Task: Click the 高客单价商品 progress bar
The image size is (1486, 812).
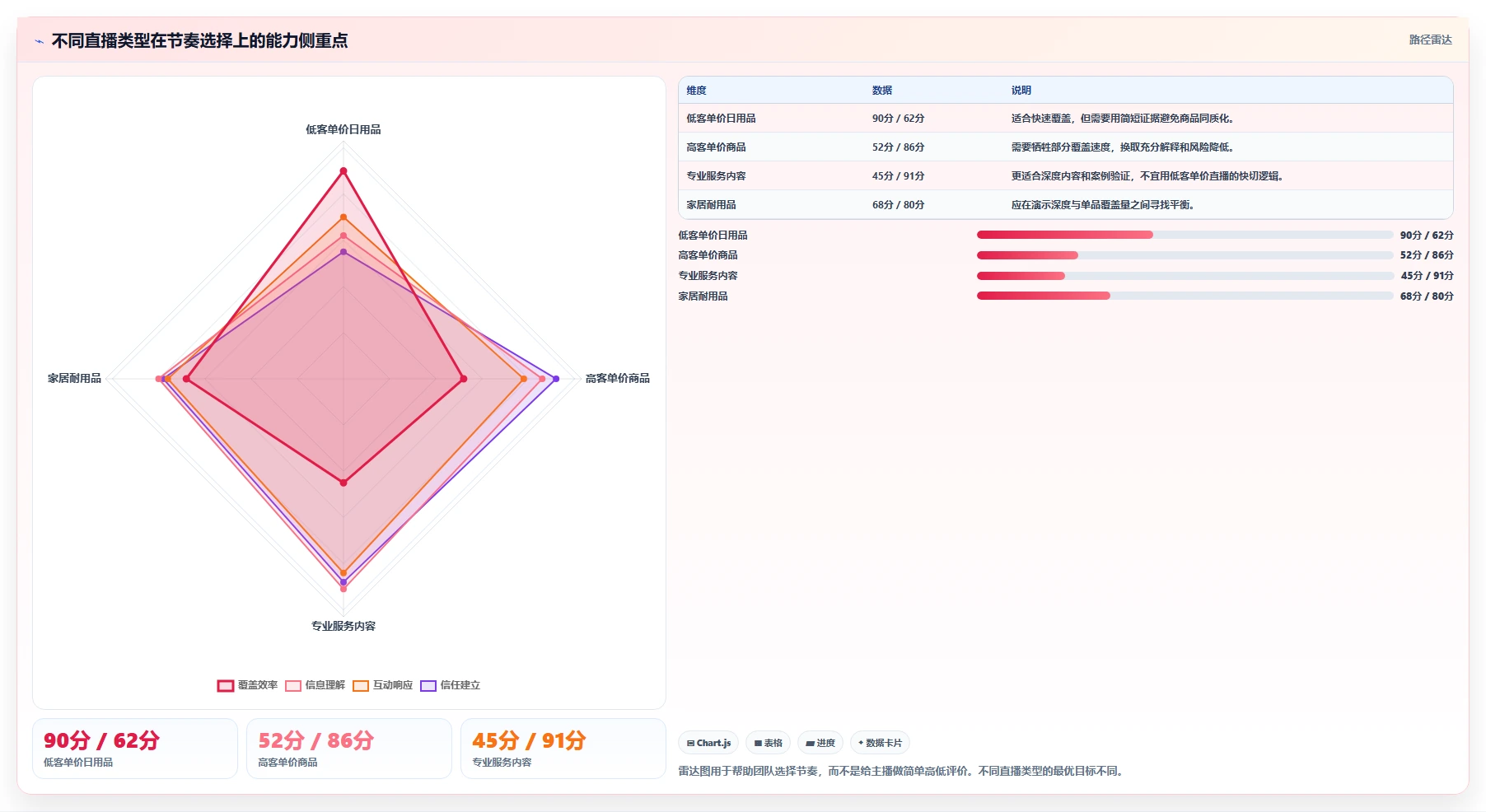Action: (1185, 255)
